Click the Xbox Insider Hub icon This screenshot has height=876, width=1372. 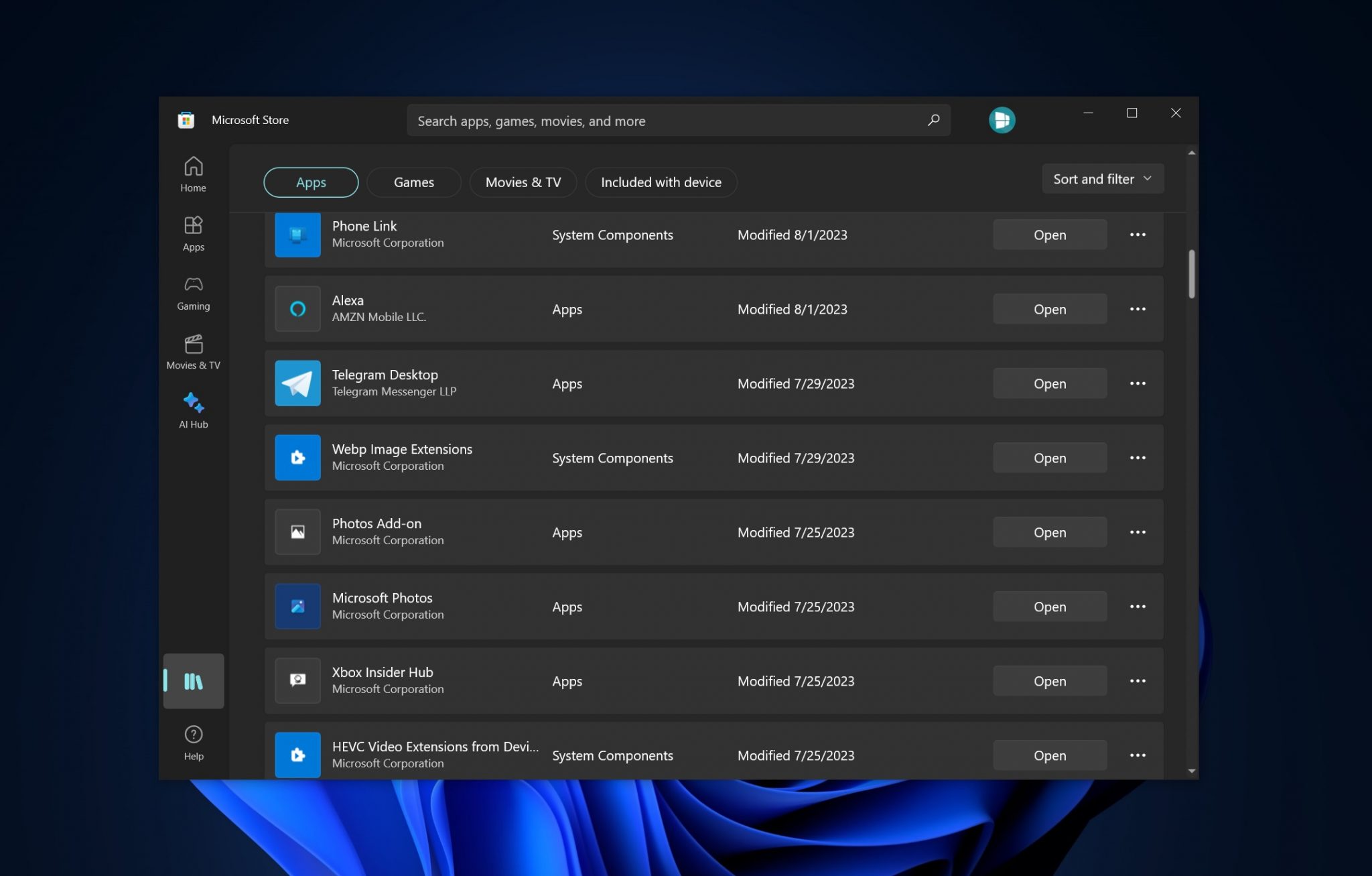click(297, 680)
